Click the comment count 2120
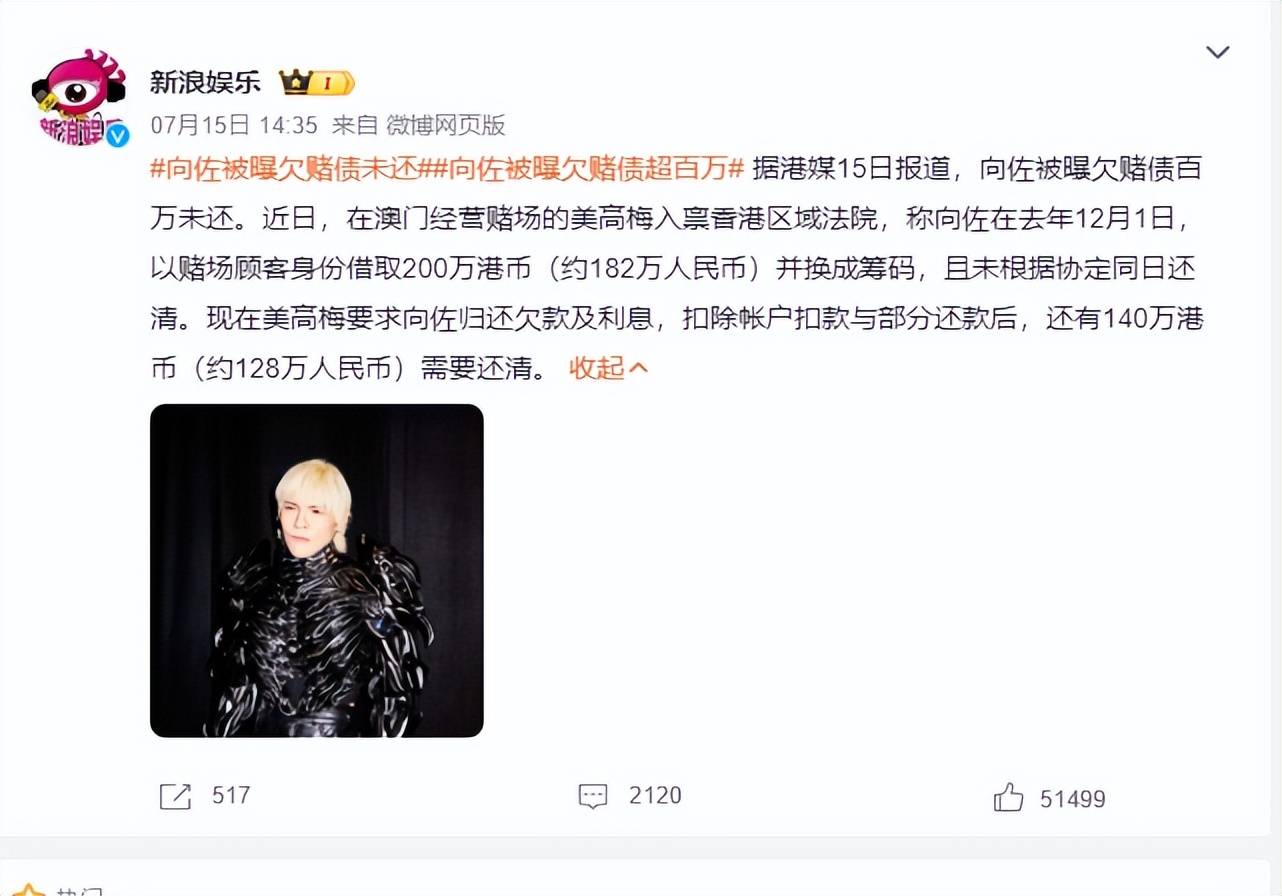This screenshot has height=896, width=1282. click(655, 796)
